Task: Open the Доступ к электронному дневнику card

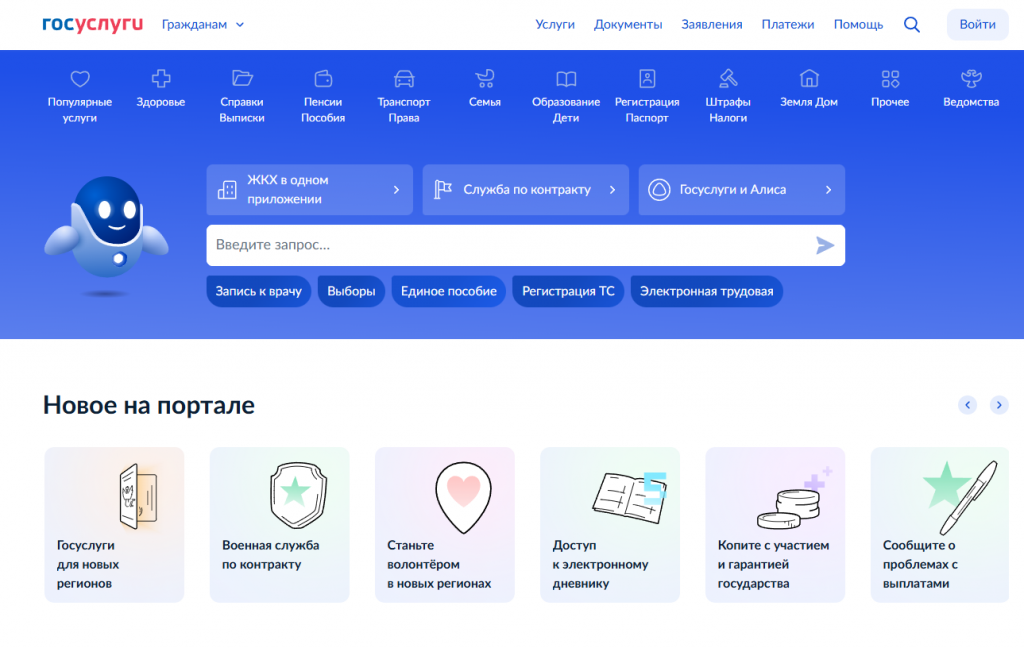Action: point(610,525)
